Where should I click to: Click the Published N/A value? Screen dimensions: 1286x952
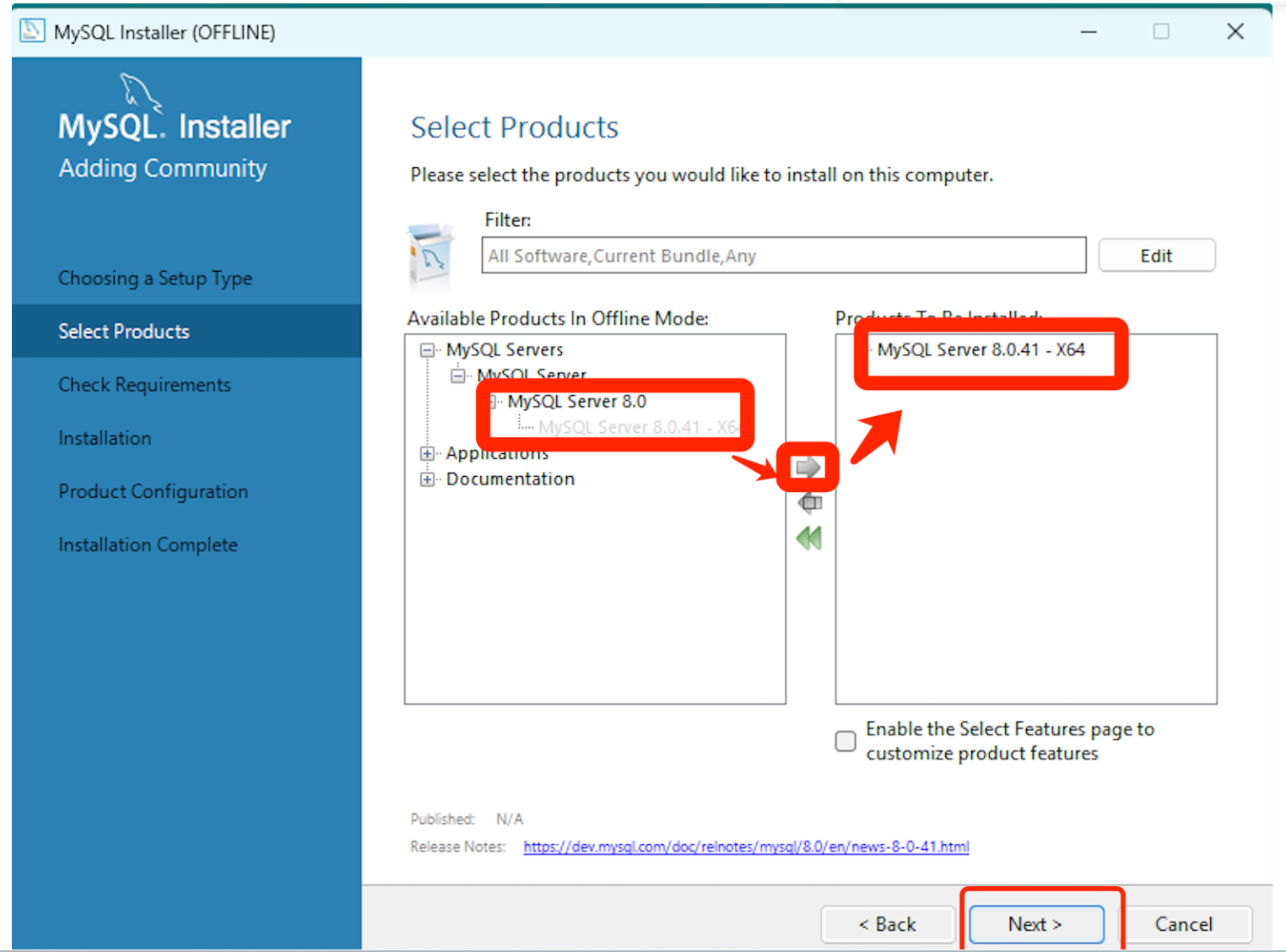point(510,819)
